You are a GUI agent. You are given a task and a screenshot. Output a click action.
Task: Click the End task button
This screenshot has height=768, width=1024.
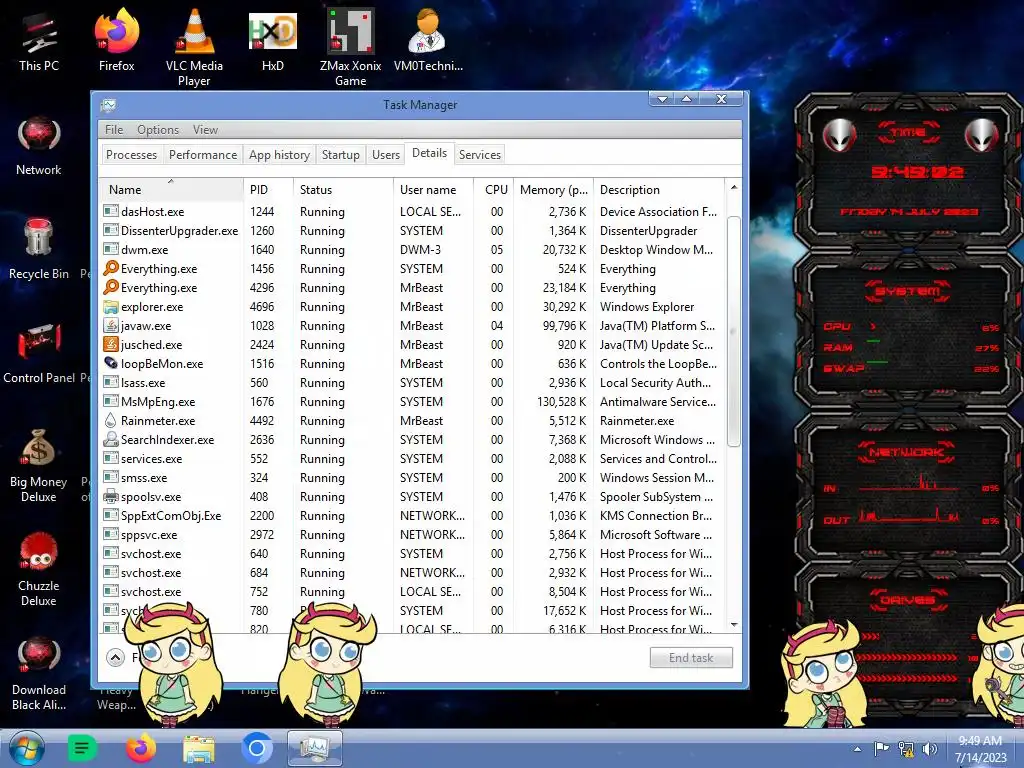pyautogui.click(x=691, y=658)
